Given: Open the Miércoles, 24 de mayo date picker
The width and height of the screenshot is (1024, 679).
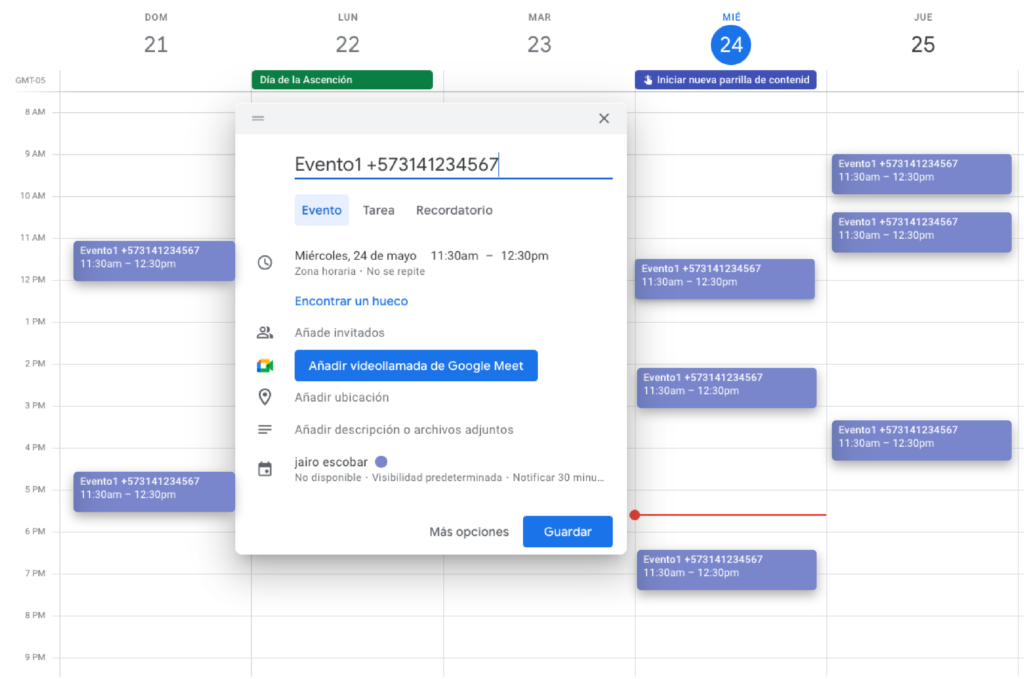Looking at the screenshot, I should click(x=355, y=256).
